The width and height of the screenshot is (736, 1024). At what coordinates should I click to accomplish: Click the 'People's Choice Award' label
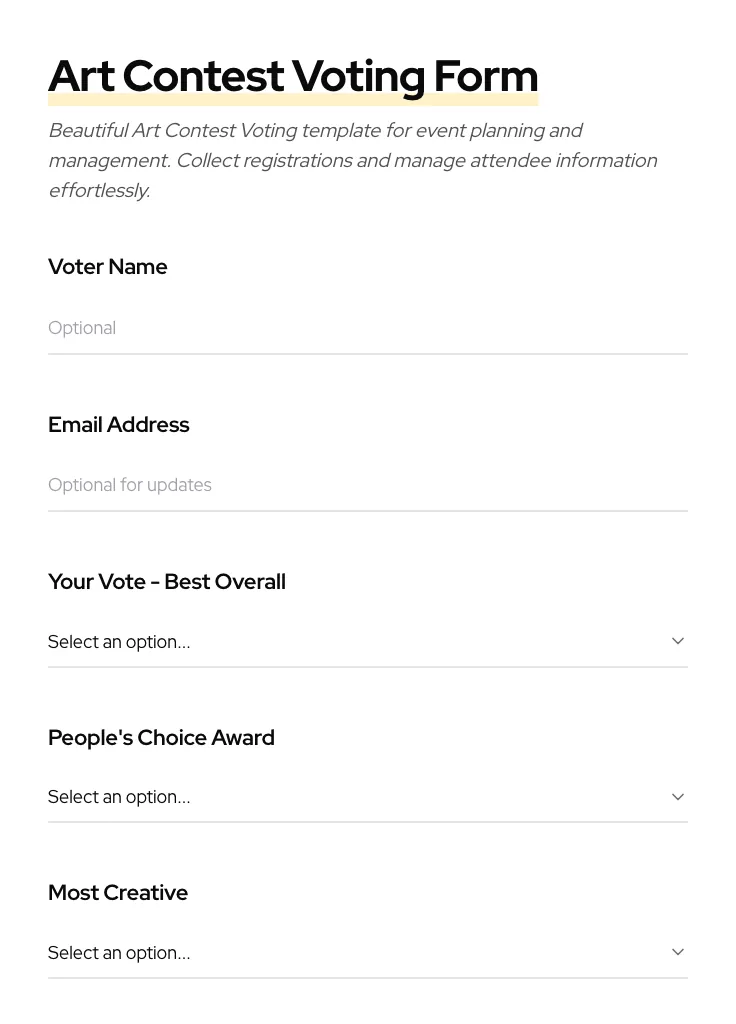(x=161, y=738)
